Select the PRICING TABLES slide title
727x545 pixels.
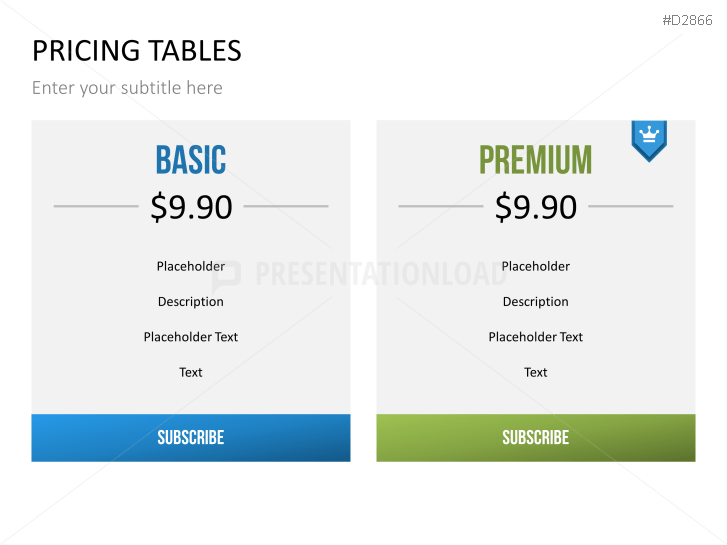136,50
